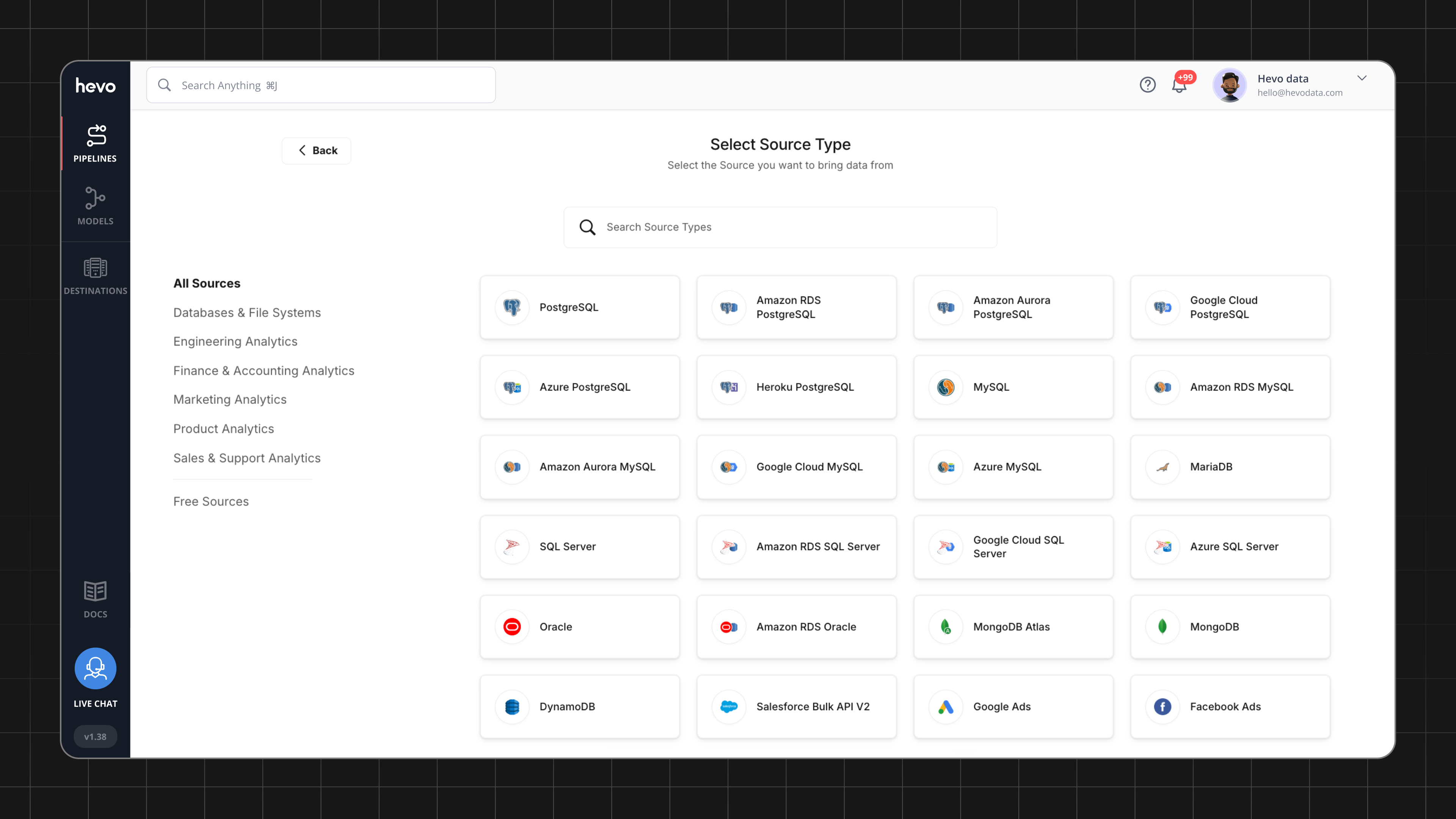This screenshot has width=1456, height=819.
Task: Choose the PostgreSQL source icon
Action: [x=512, y=308]
